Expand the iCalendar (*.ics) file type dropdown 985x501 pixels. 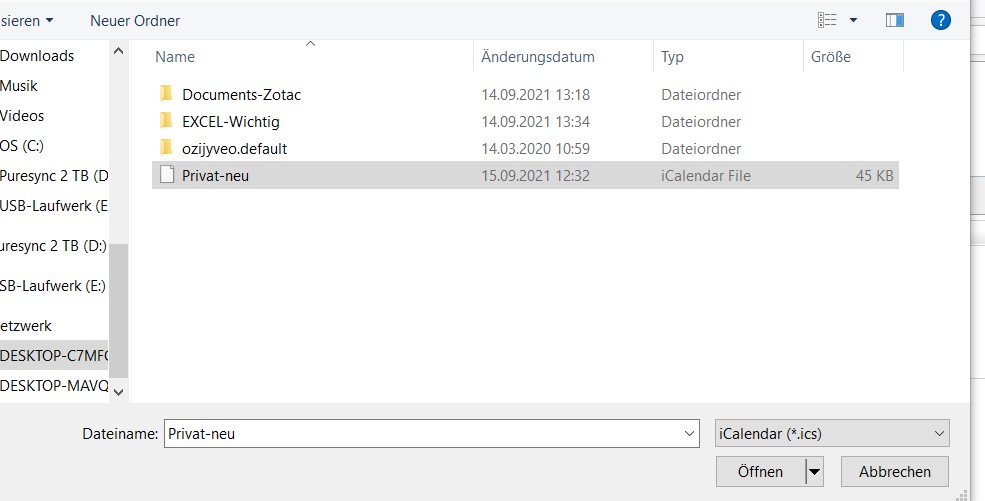pyautogui.click(x=832, y=433)
